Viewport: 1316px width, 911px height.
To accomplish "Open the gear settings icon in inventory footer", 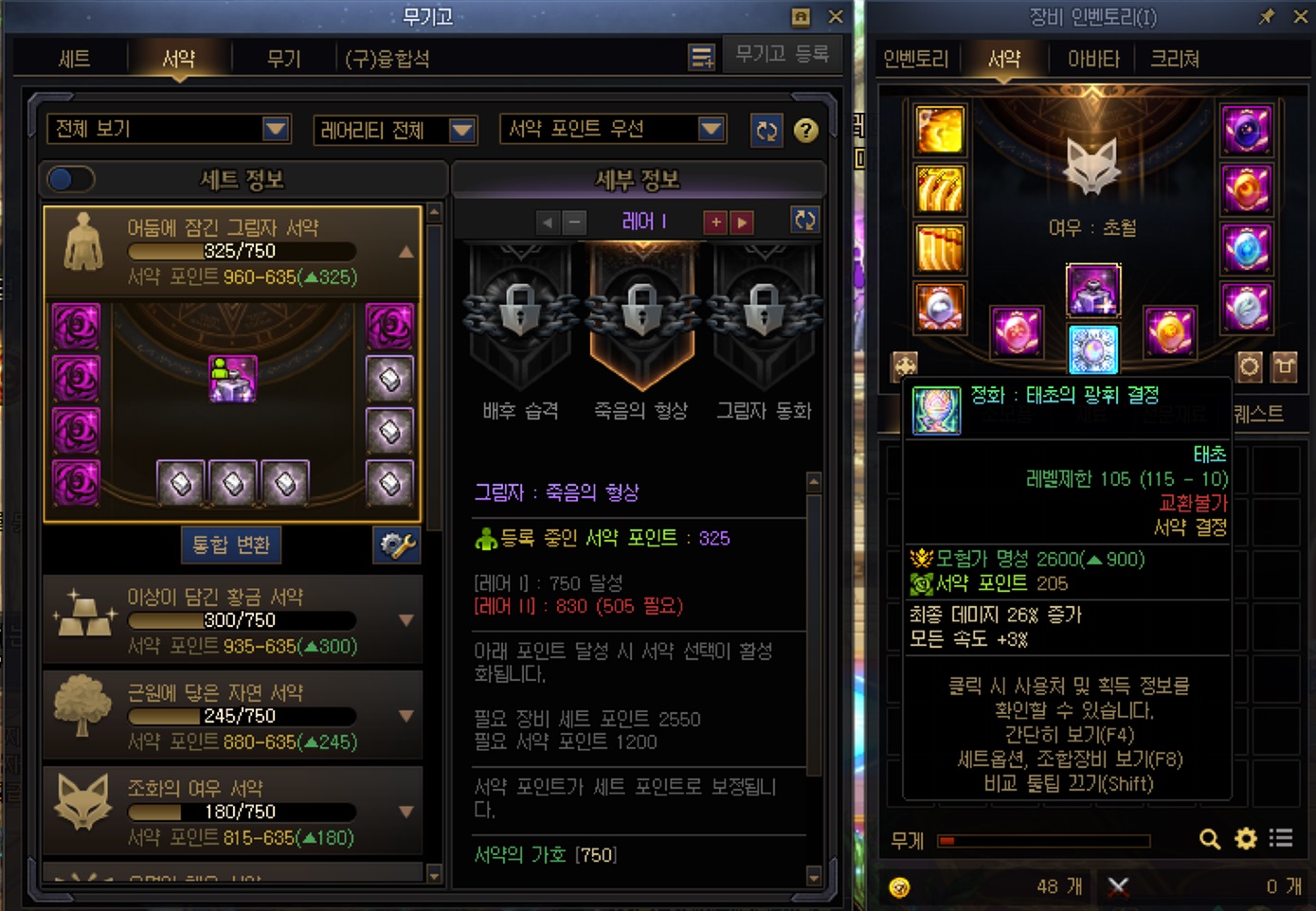I will click(1246, 839).
